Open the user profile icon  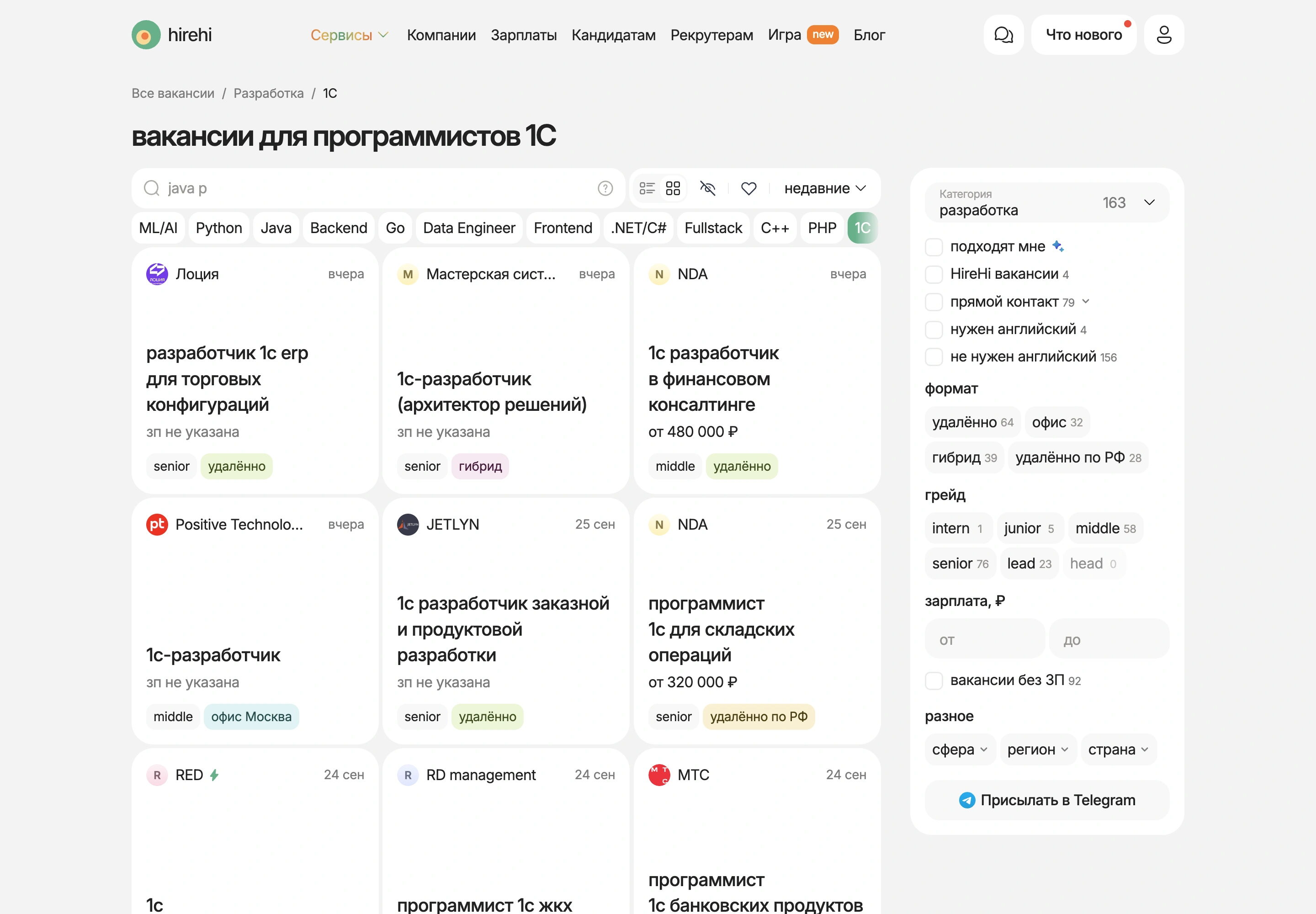1164,35
